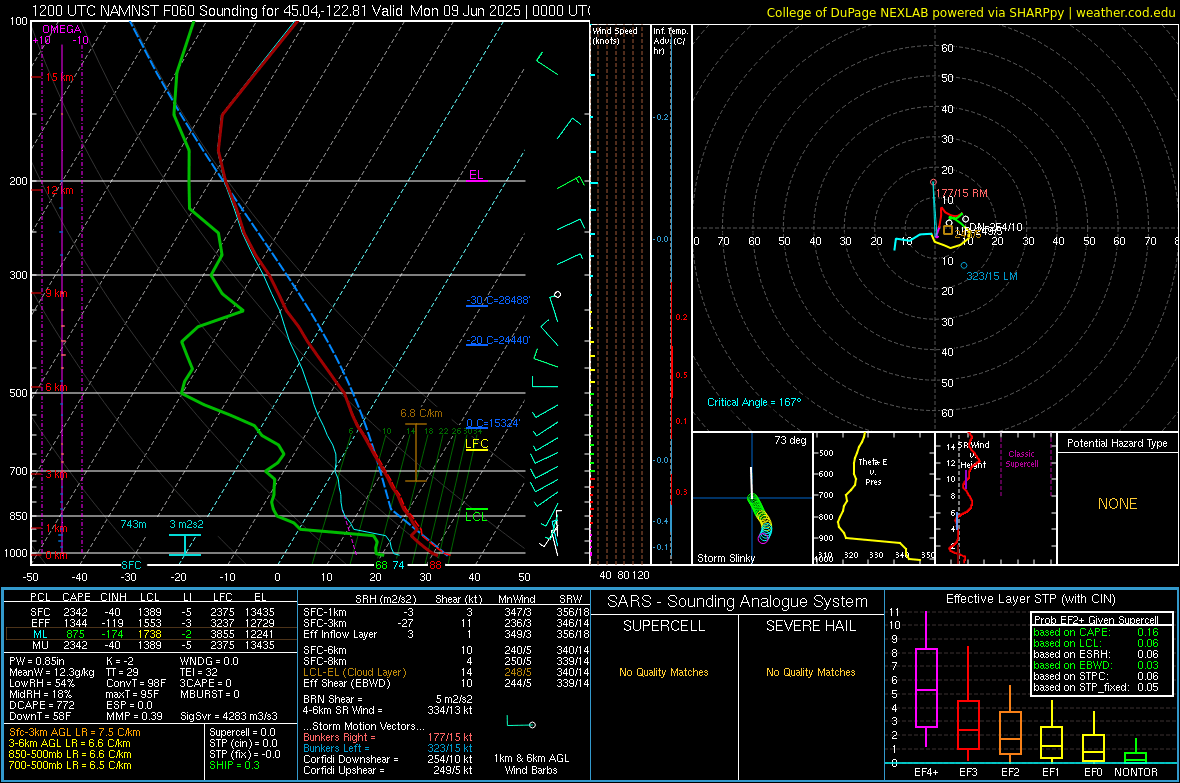Click the highlighted ML parcel row

[151, 635]
